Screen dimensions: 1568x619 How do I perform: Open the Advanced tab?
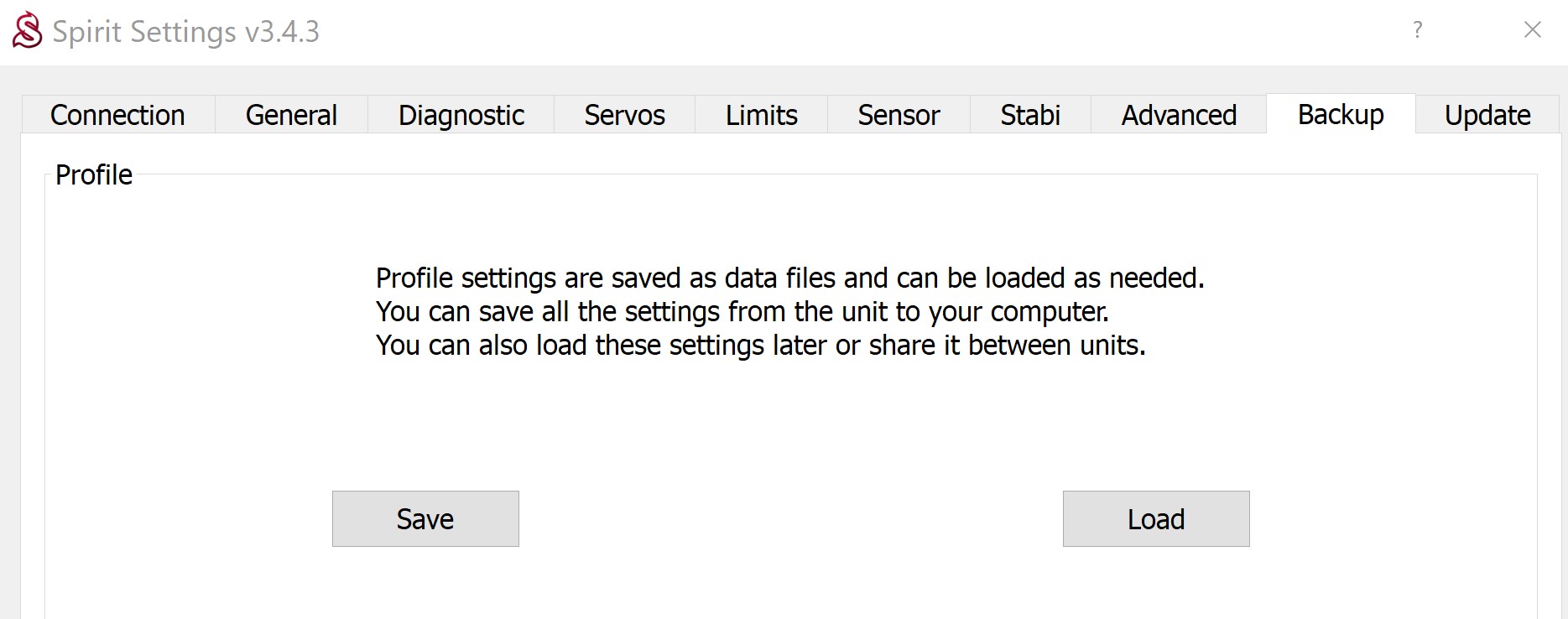pos(1179,115)
